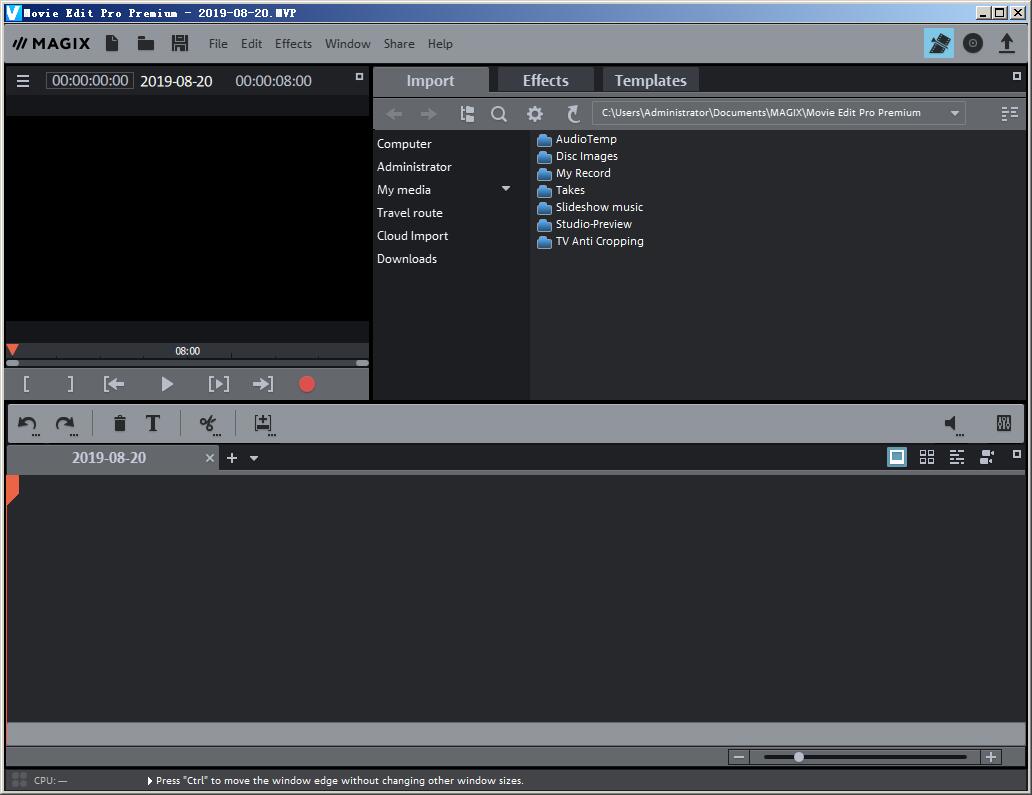Open a project using the folder icon
The height and width of the screenshot is (795, 1032).
[145, 43]
